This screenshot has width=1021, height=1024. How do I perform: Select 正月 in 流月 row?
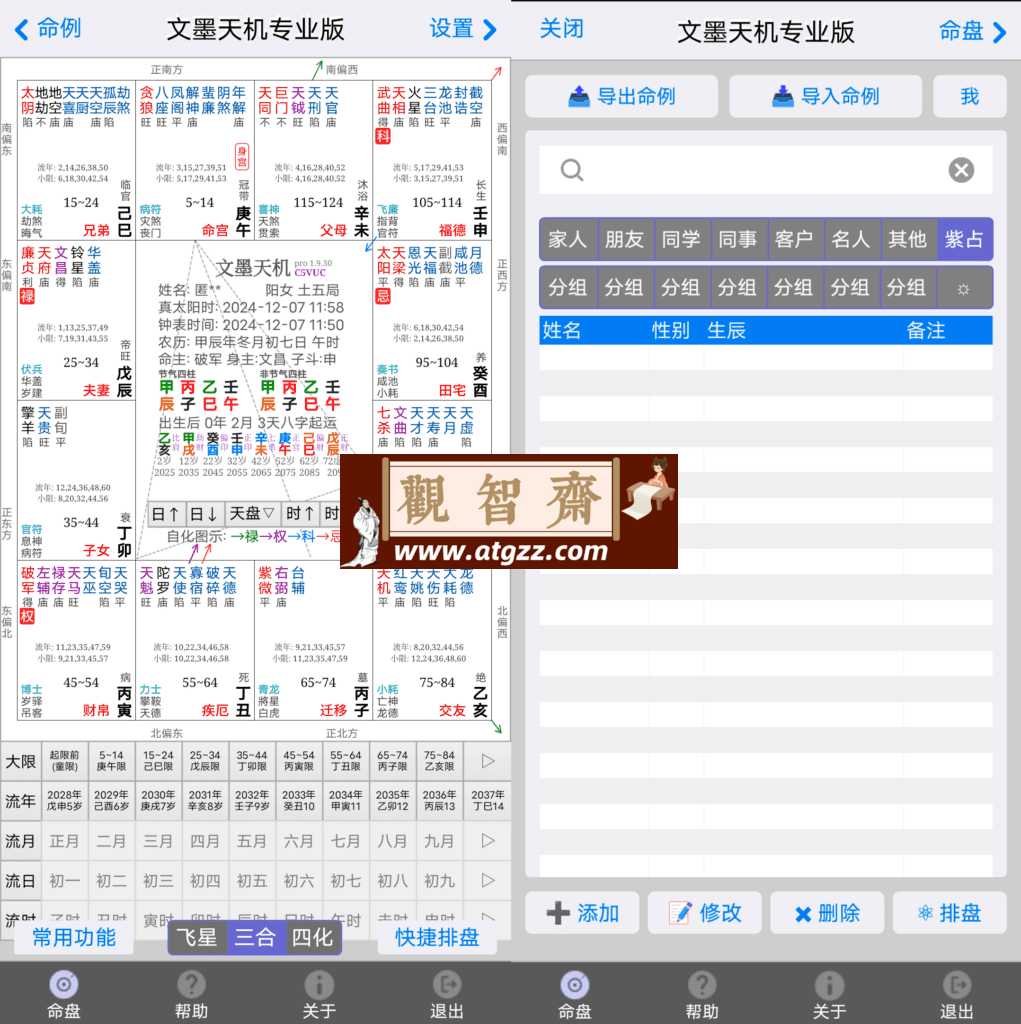coord(65,840)
